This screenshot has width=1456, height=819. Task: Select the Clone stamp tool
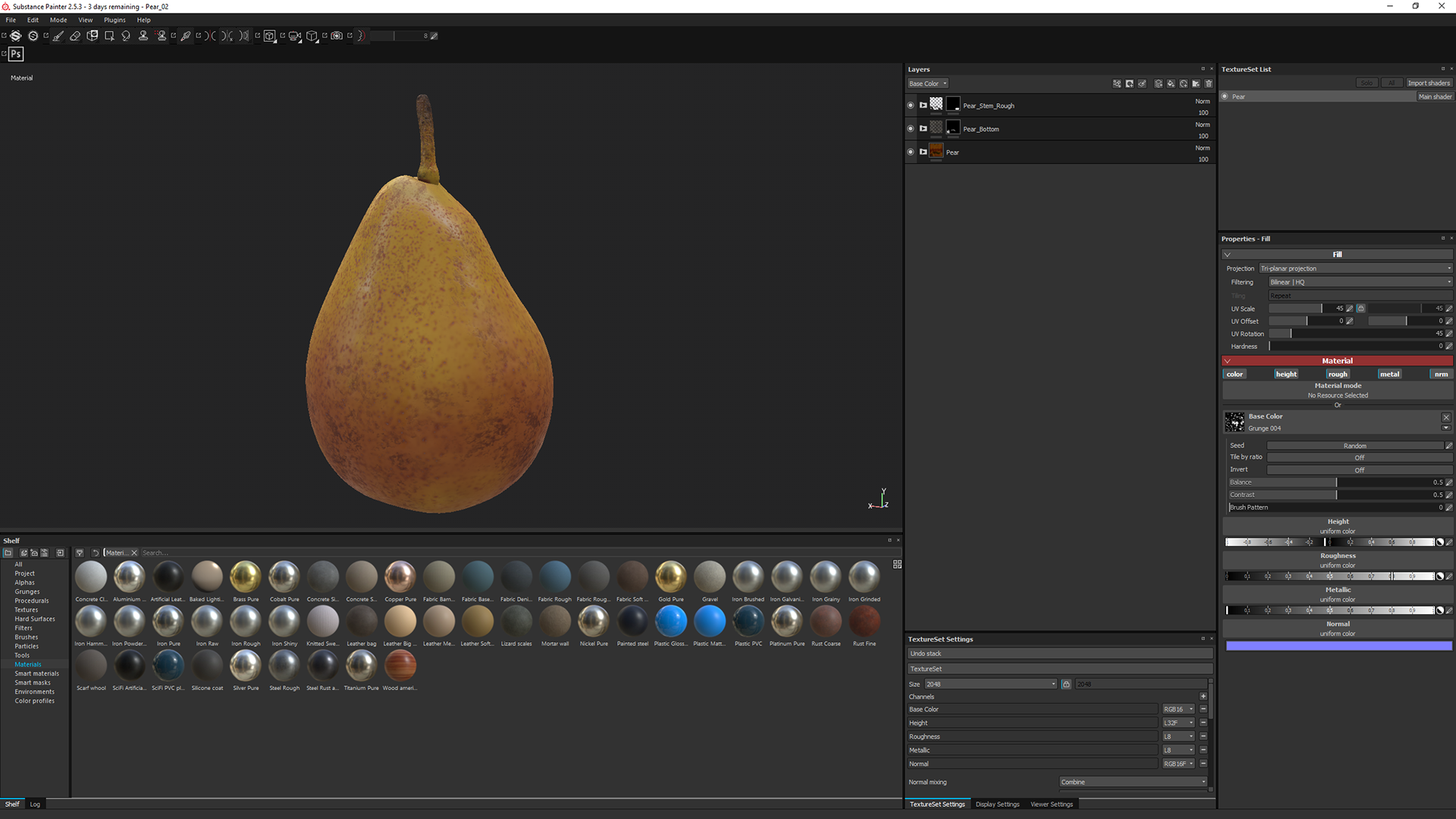(x=143, y=36)
